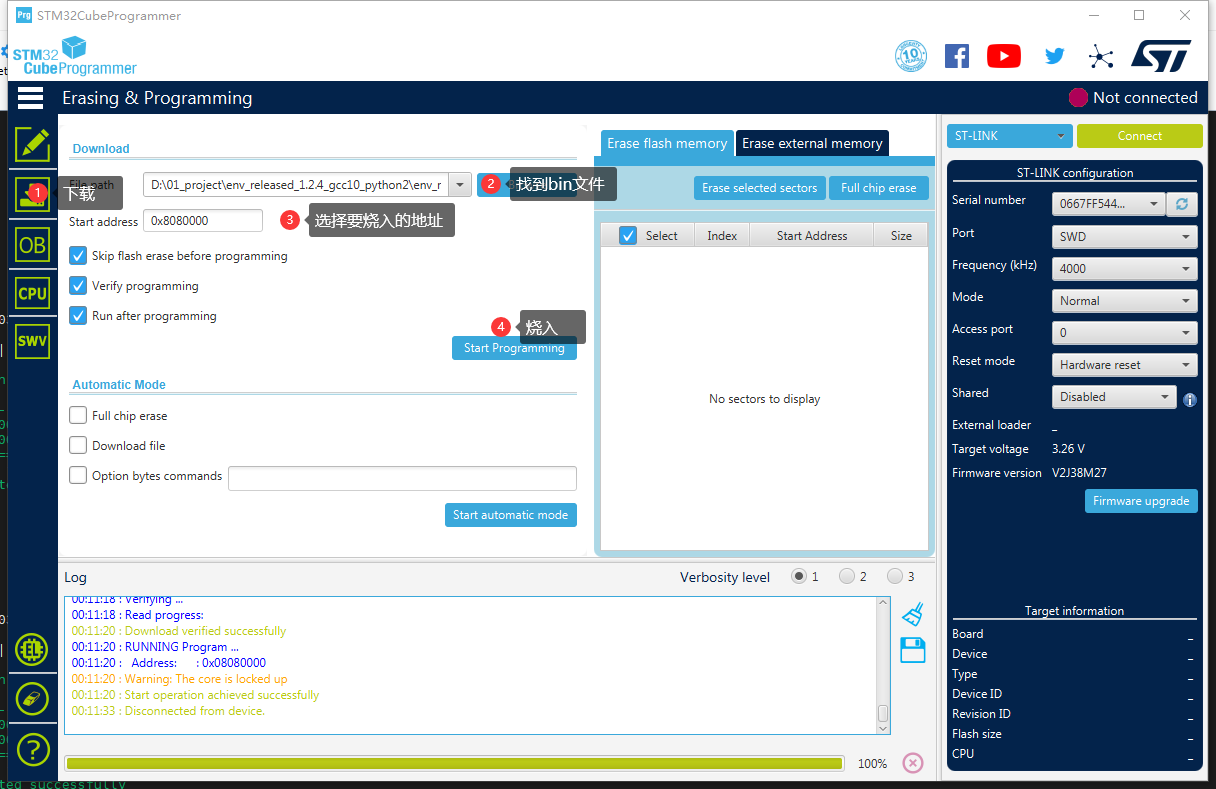Enable Download file checkbox

78,446
